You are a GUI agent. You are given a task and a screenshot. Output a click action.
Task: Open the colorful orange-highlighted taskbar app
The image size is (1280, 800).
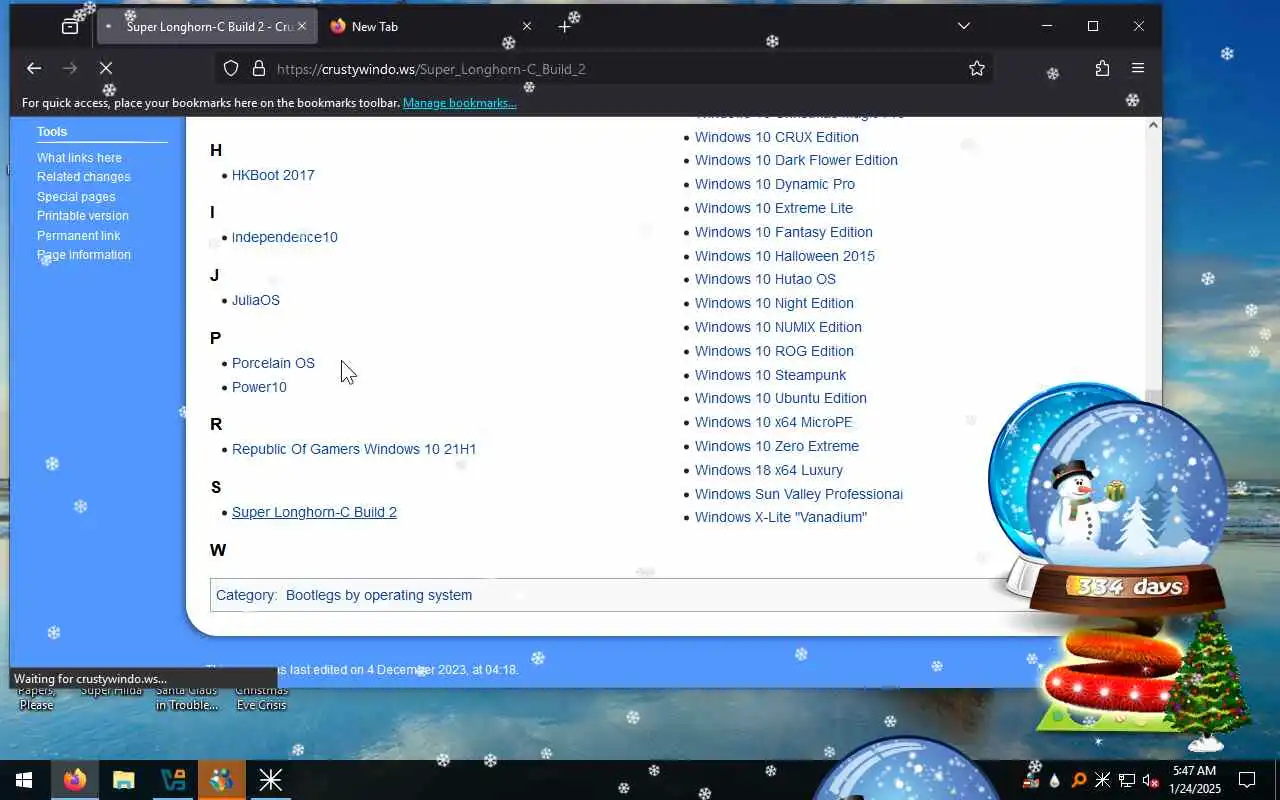(x=221, y=780)
